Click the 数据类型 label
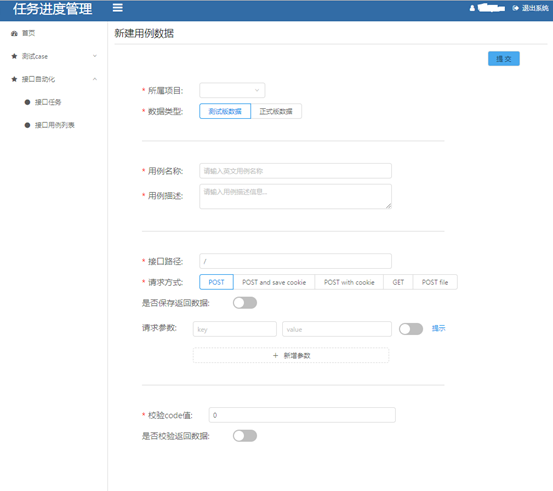This screenshot has height=491, width=553. [165, 111]
